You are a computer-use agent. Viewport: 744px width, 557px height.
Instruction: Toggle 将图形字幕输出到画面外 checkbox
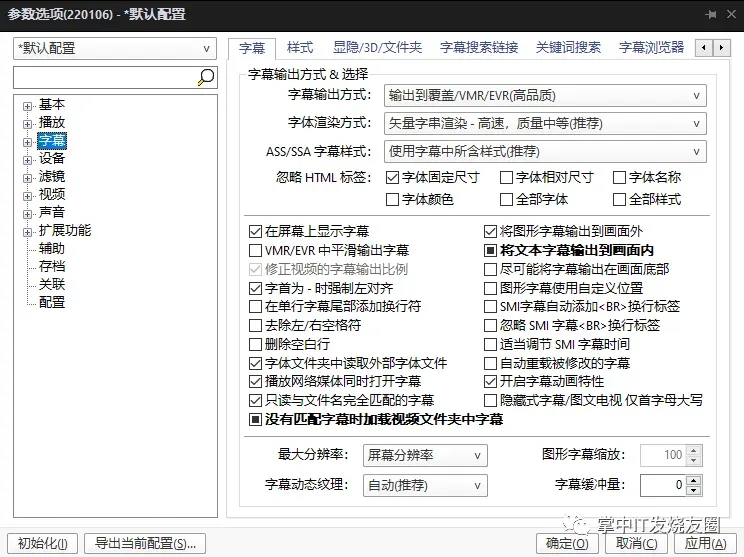pyautogui.click(x=490, y=232)
